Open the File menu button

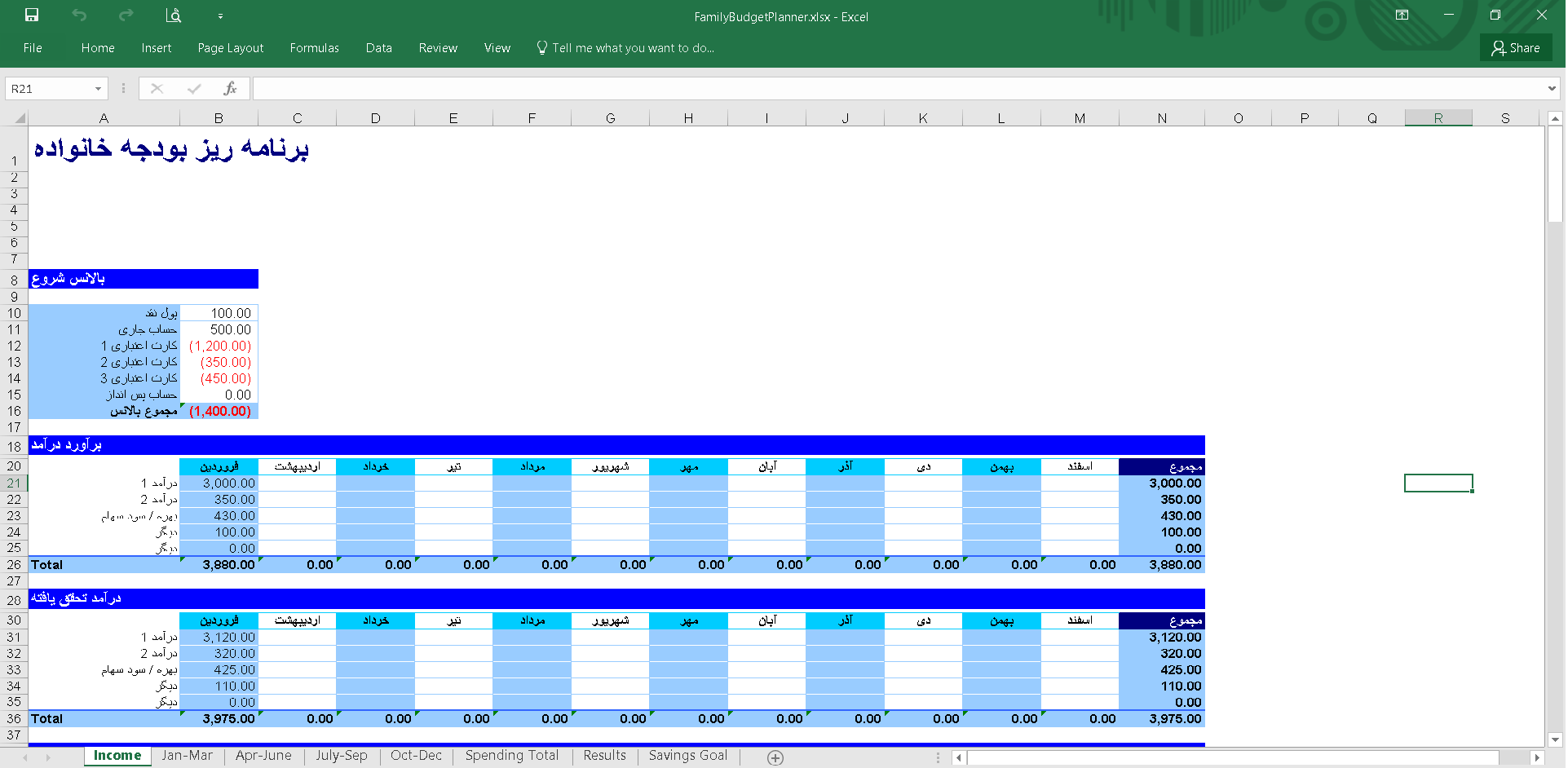(33, 48)
